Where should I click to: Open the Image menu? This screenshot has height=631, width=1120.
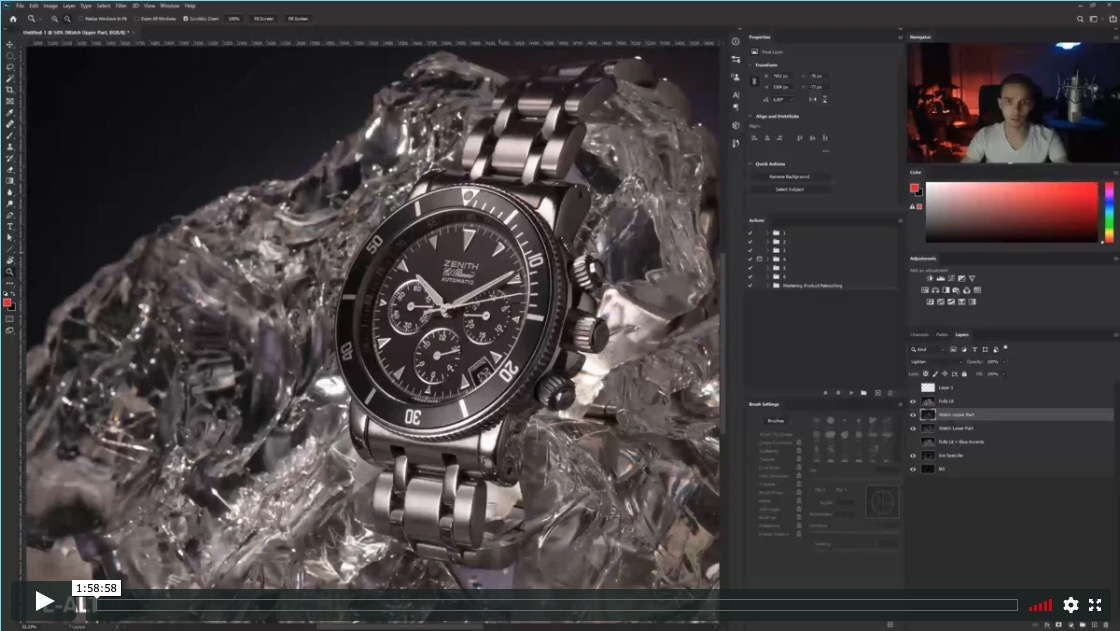50,6
